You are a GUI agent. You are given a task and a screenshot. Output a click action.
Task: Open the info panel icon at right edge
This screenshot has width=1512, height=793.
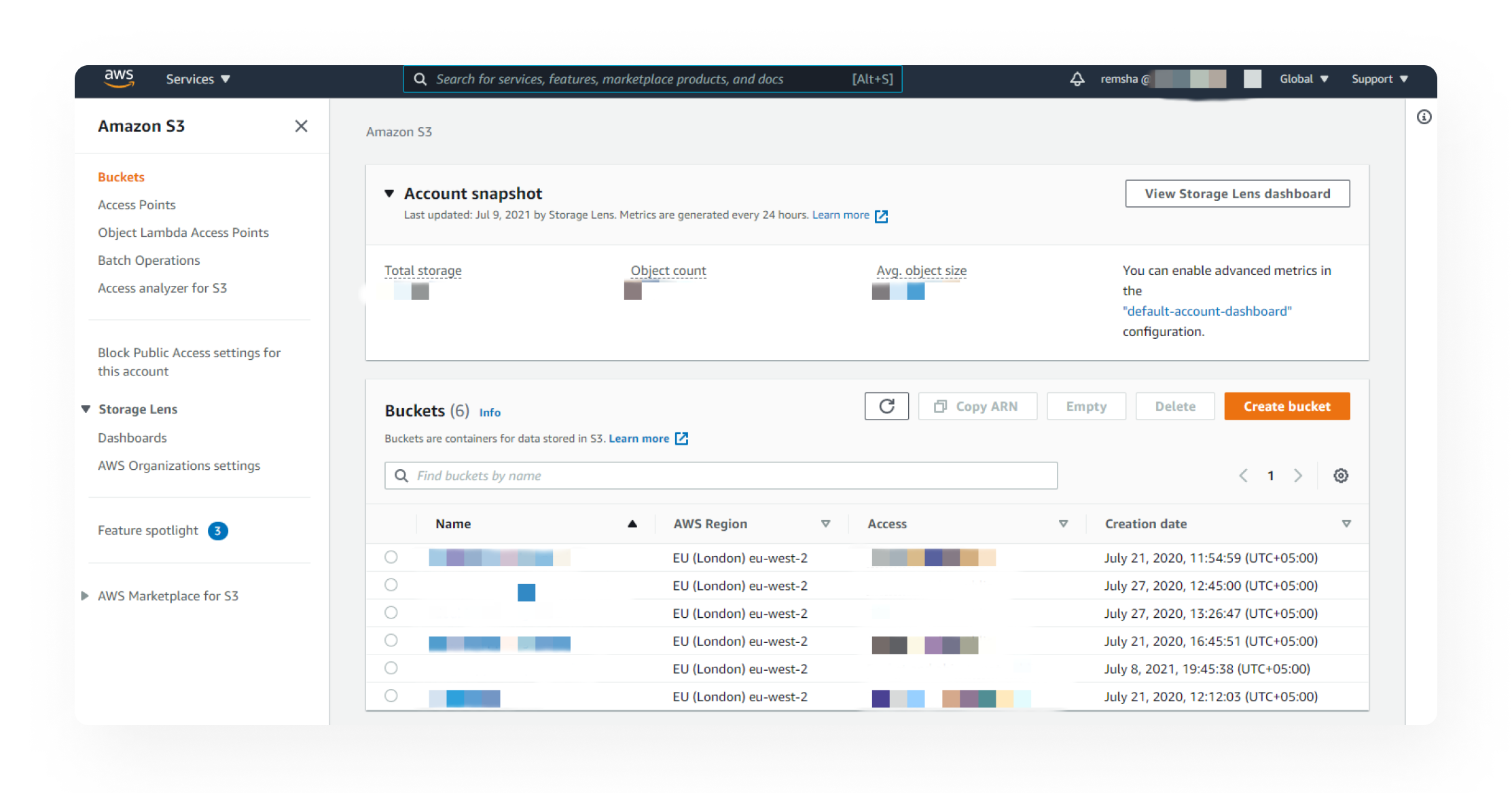[1424, 117]
